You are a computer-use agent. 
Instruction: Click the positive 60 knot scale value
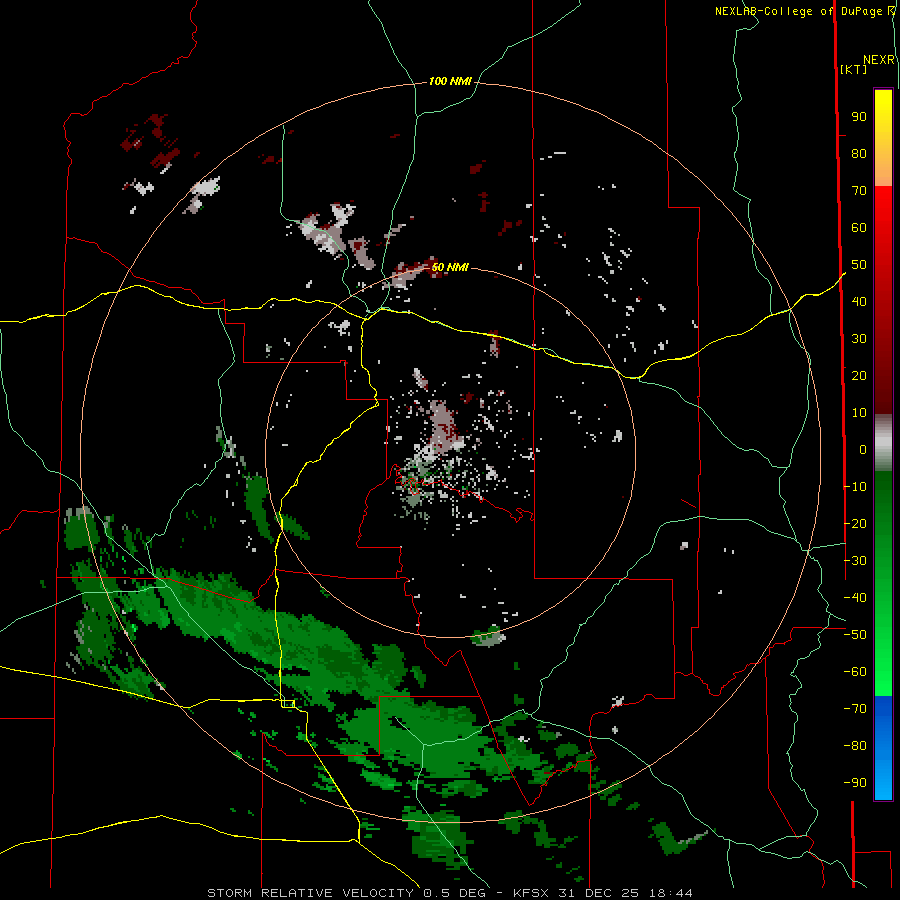[859, 228]
